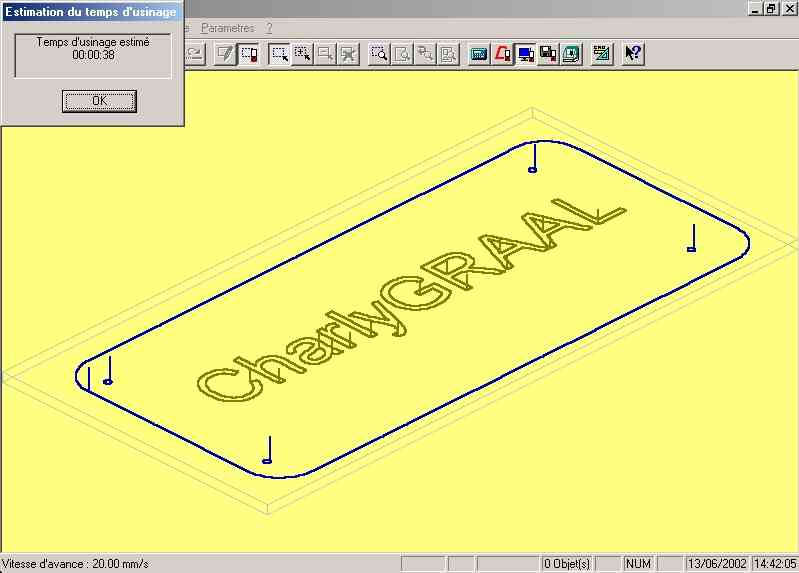Image resolution: width=799 pixels, height=573 pixels.
Task: Select the dashed rectangle selection arrow tool
Action: (280, 54)
